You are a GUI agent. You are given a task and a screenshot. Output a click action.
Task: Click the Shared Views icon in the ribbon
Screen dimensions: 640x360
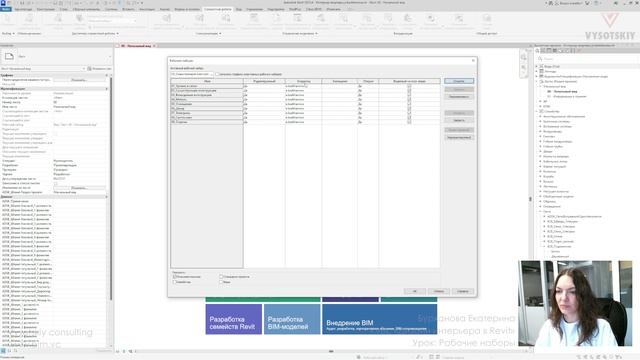coord(487,19)
